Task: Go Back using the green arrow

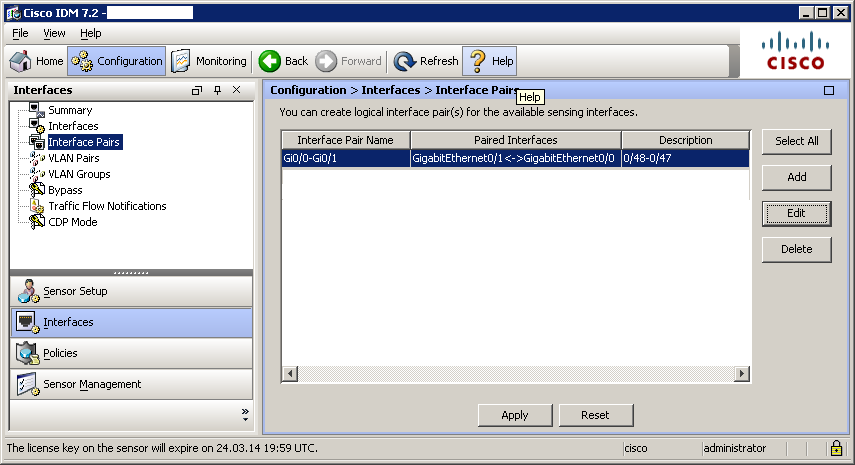Action: (x=269, y=61)
